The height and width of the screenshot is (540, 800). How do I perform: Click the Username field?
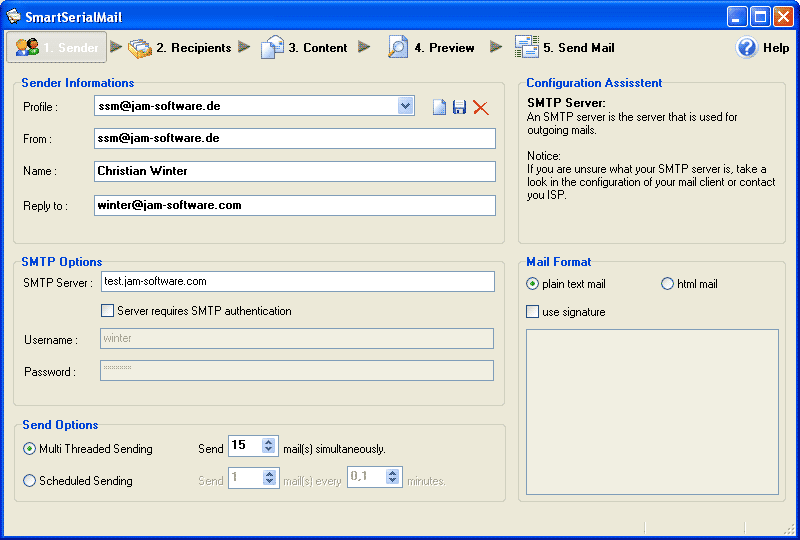click(x=297, y=338)
